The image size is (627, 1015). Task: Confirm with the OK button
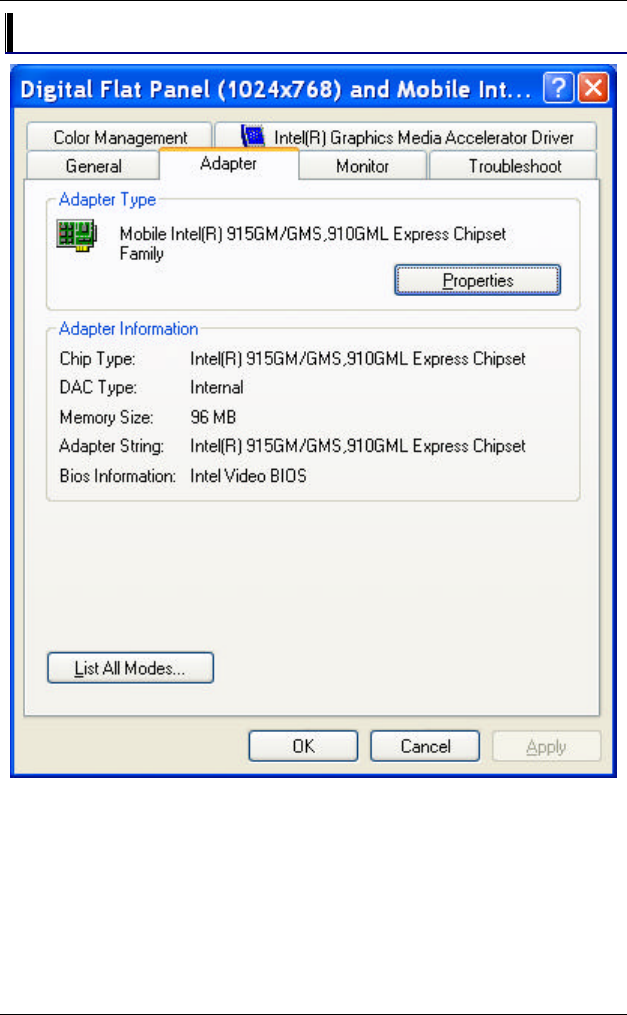(x=303, y=746)
